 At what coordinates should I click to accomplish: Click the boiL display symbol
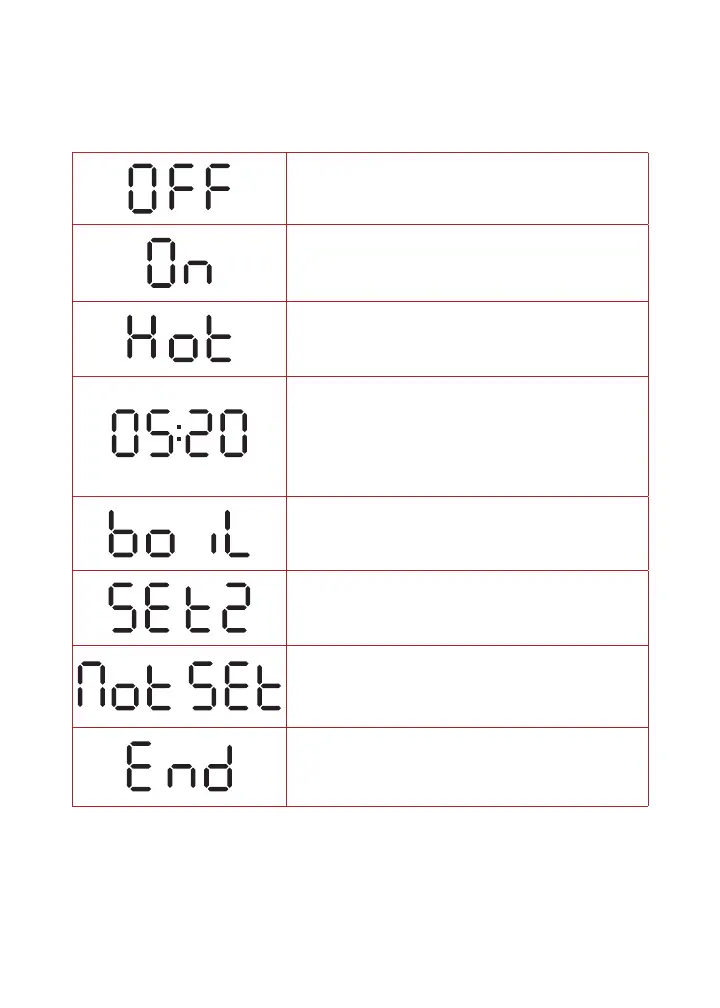pyautogui.click(x=179, y=534)
